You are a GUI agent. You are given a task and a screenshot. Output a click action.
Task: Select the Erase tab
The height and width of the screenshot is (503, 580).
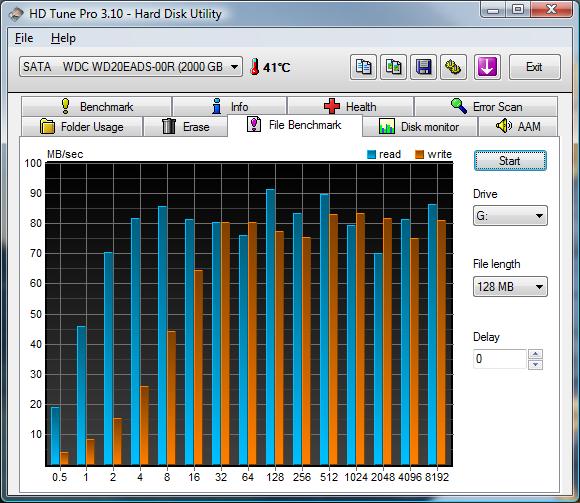(x=185, y=126)
